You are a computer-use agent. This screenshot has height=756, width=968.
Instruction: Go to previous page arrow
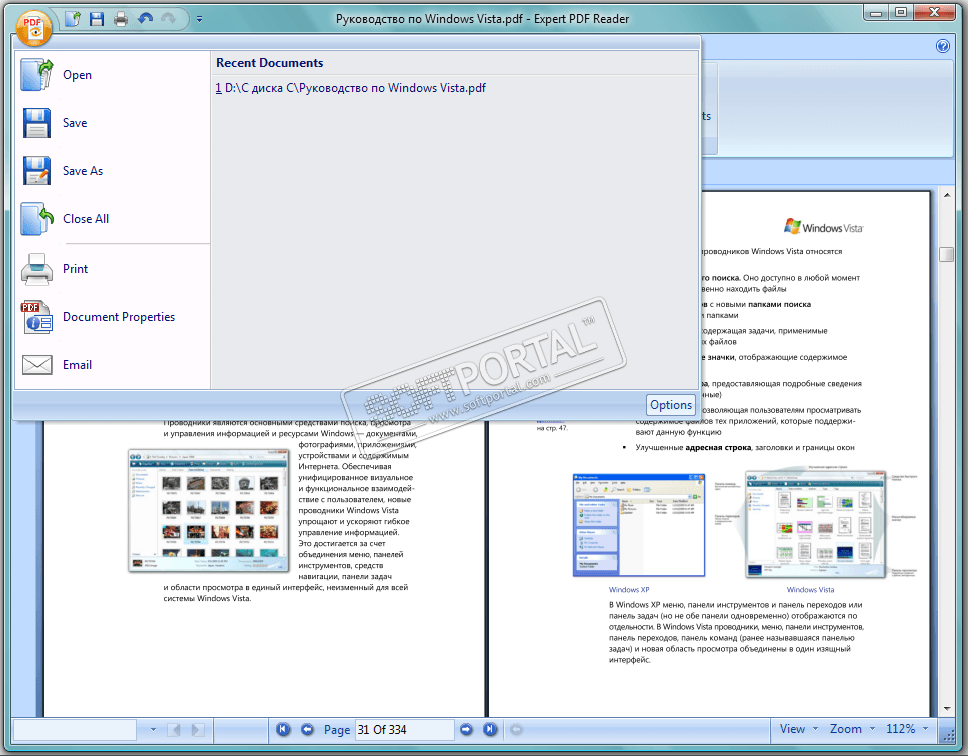(307, 729)
